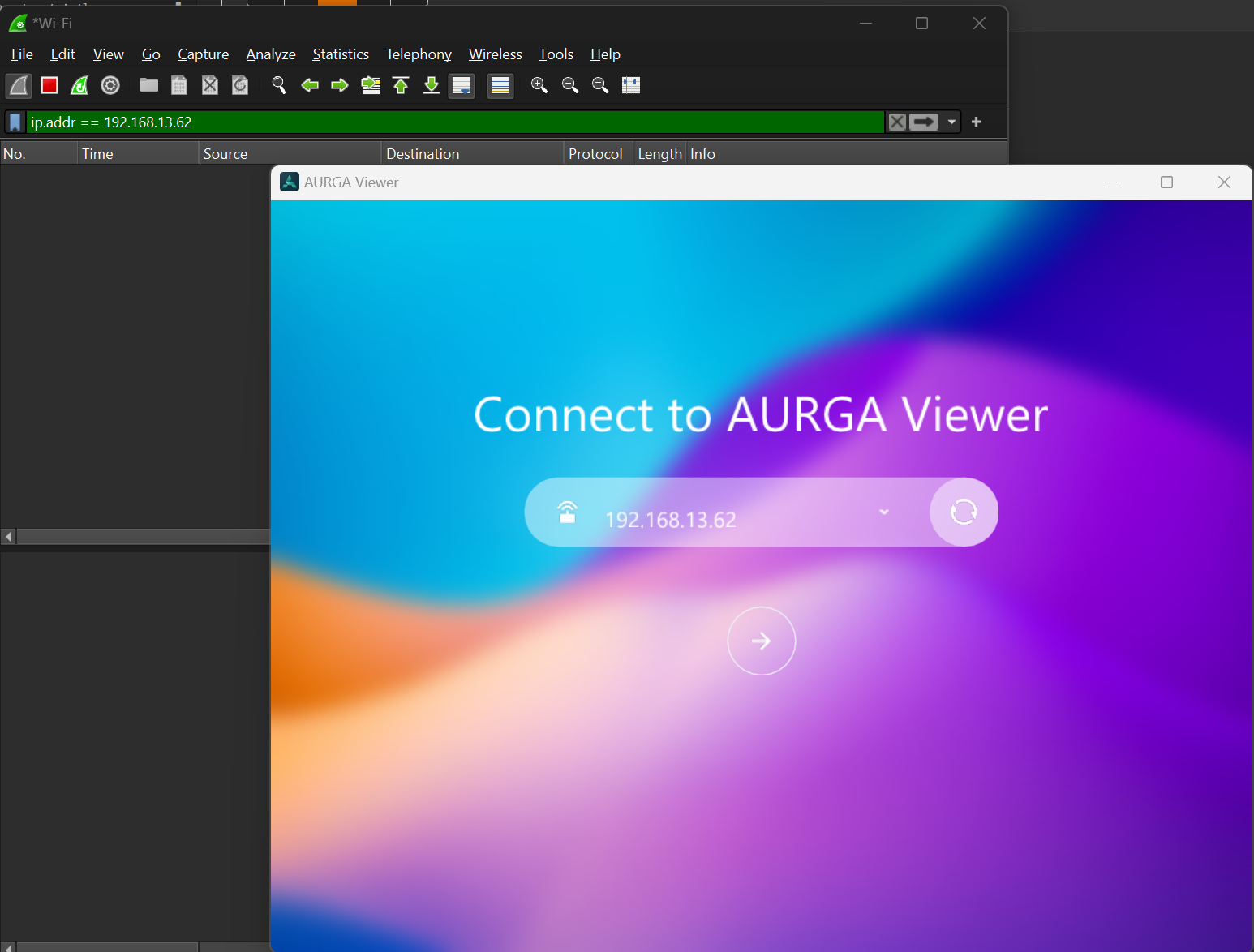Viewport: 1254px width, 952px height.
Task: Expand the AURGA device address dropdown
Action: tap(883, 512)
